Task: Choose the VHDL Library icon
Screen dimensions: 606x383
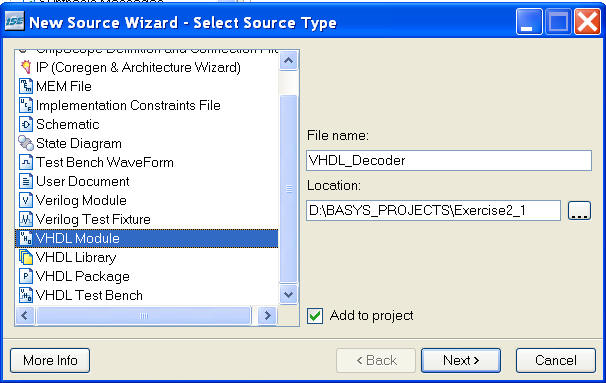Action: tap(26, 257)
